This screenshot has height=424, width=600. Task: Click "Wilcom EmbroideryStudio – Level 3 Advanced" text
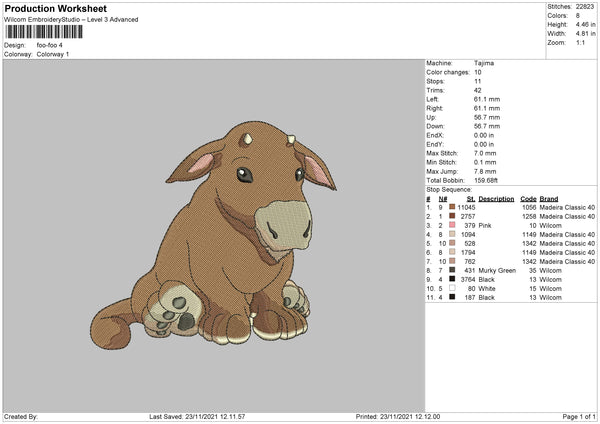(71, 20)
